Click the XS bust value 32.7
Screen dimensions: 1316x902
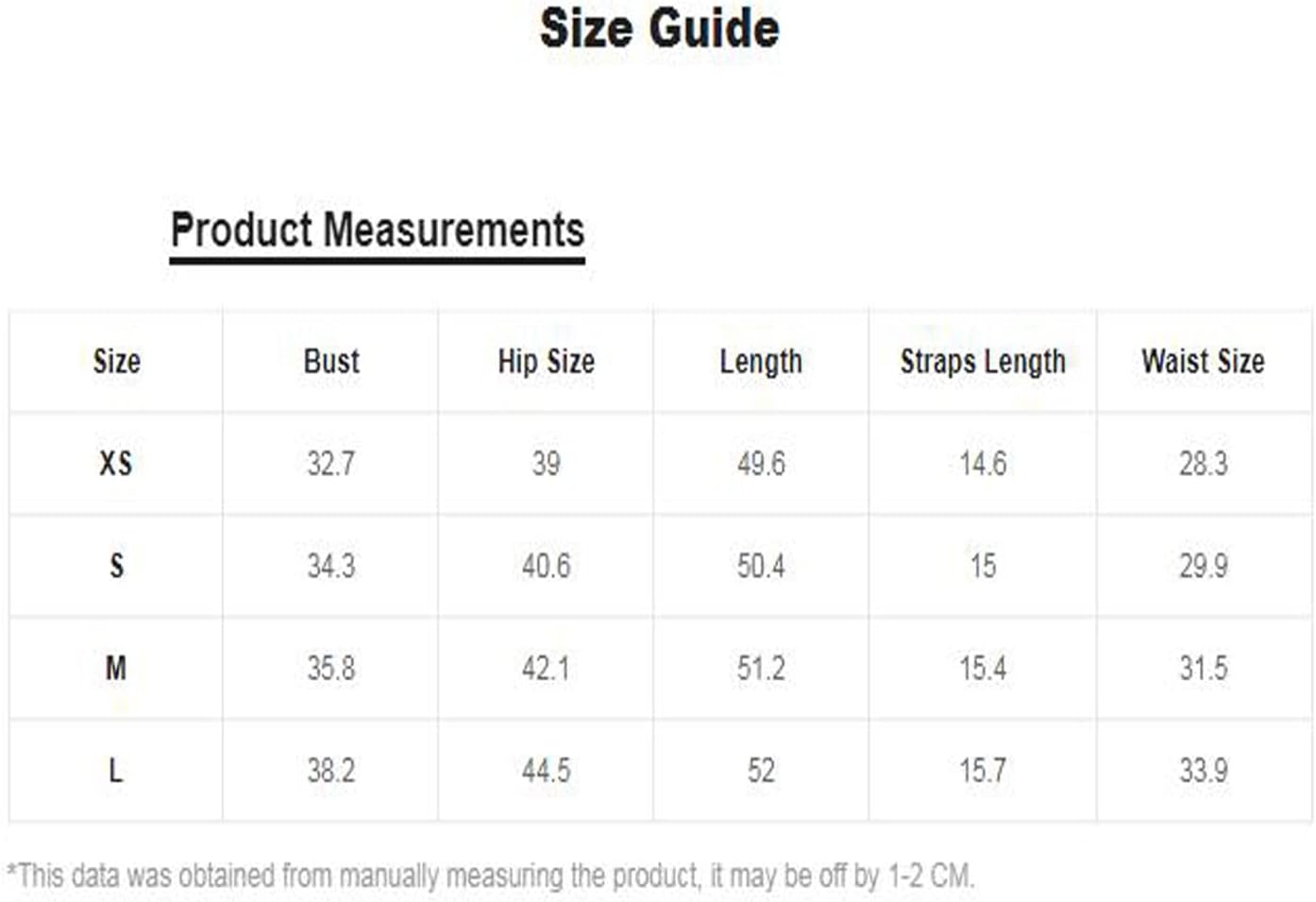[331, 464]
